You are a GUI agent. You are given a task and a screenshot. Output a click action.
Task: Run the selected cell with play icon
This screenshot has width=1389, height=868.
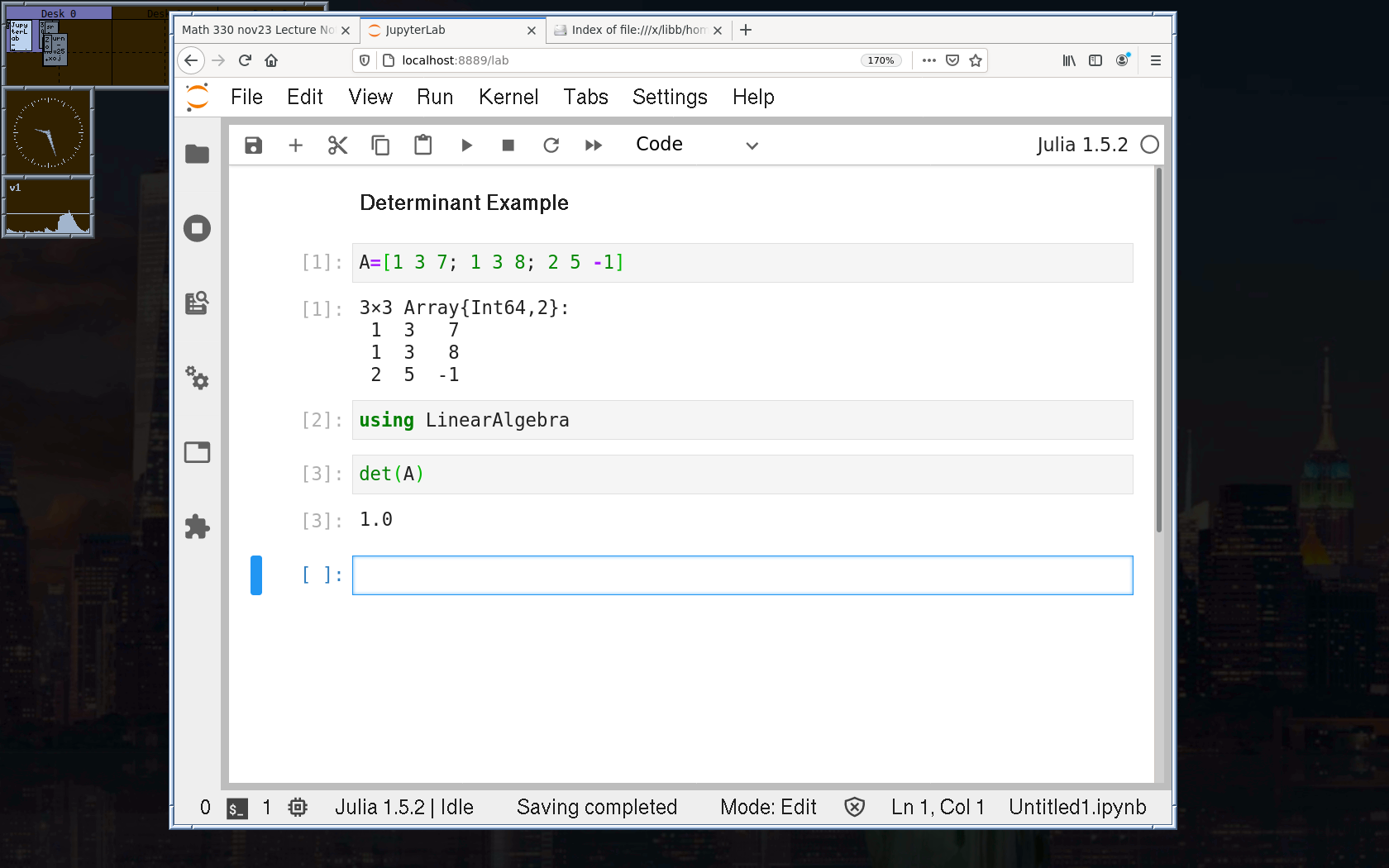click(x=466, y=145)
